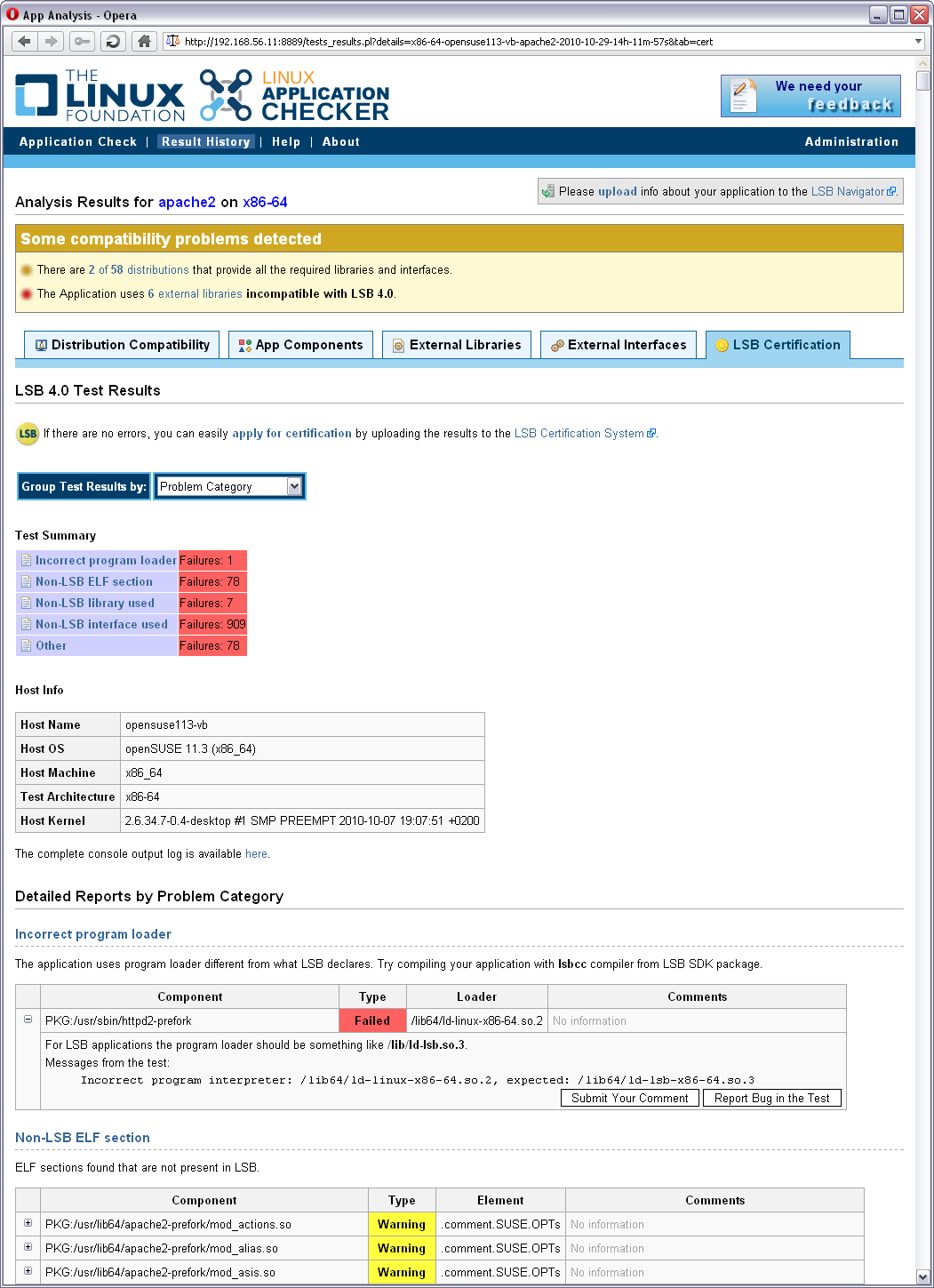The height and width of the screenshot is (1288, 934).
Task: Click document icon beside Incorrect program loader
Action: click(x=26, y=561)
